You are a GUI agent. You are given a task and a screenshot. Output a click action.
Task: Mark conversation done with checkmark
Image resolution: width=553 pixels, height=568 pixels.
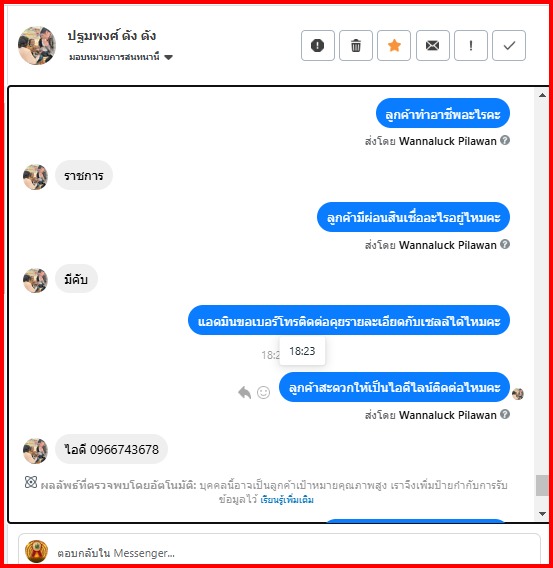(509, 45)
